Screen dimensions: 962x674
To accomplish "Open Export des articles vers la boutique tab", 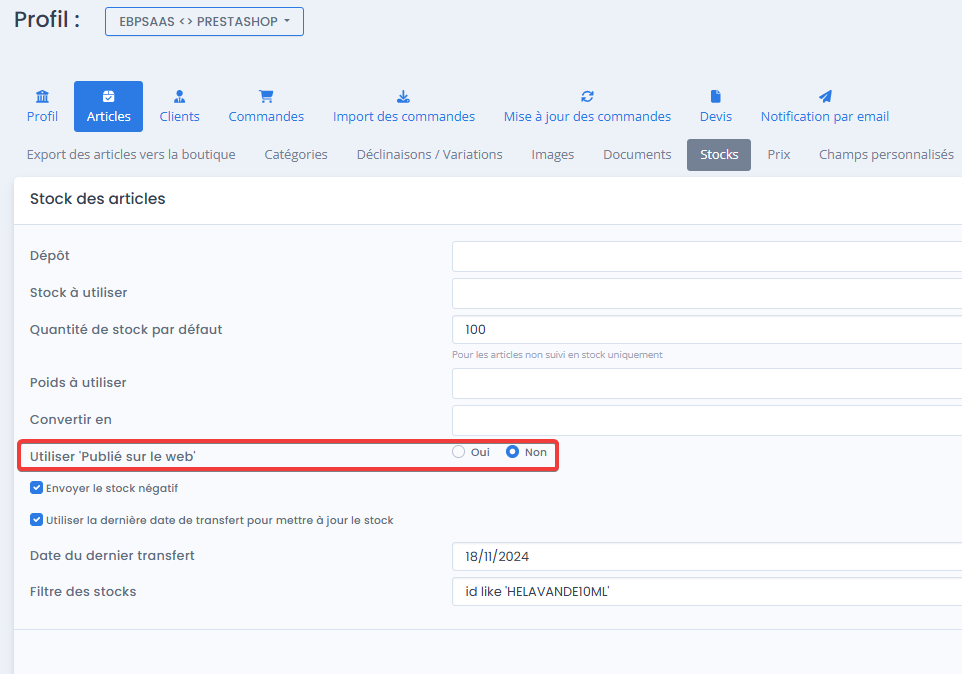I will [131, 155].
